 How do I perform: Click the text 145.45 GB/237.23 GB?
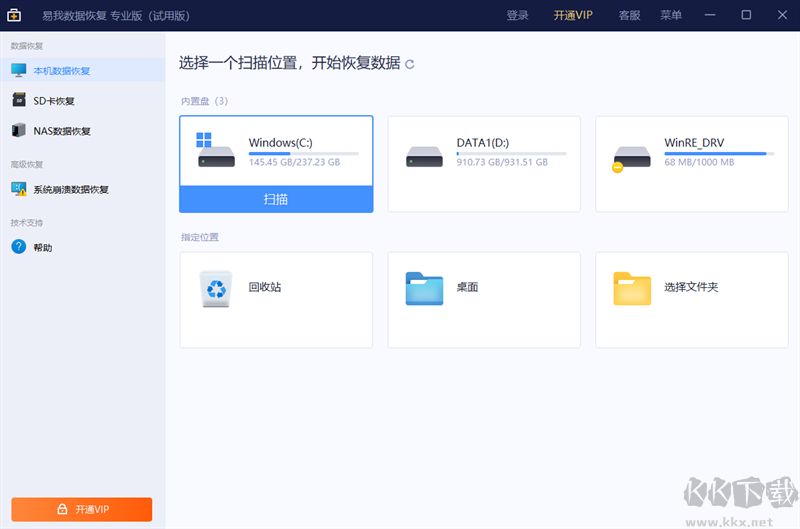tap(294, 162)
